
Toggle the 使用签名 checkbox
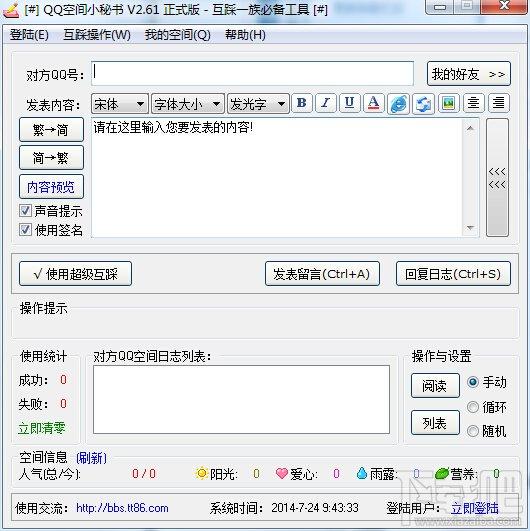click(25, 230)
